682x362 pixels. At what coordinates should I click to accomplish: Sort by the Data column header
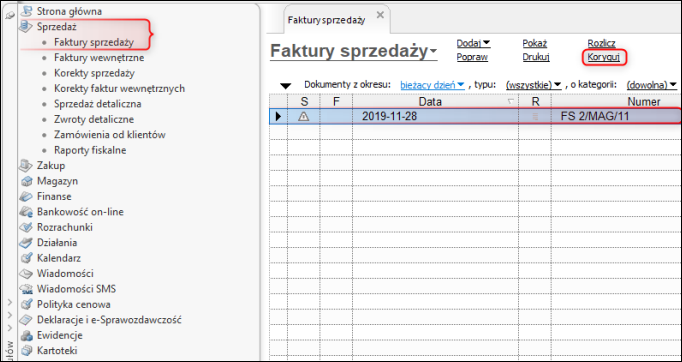(435, 102)
